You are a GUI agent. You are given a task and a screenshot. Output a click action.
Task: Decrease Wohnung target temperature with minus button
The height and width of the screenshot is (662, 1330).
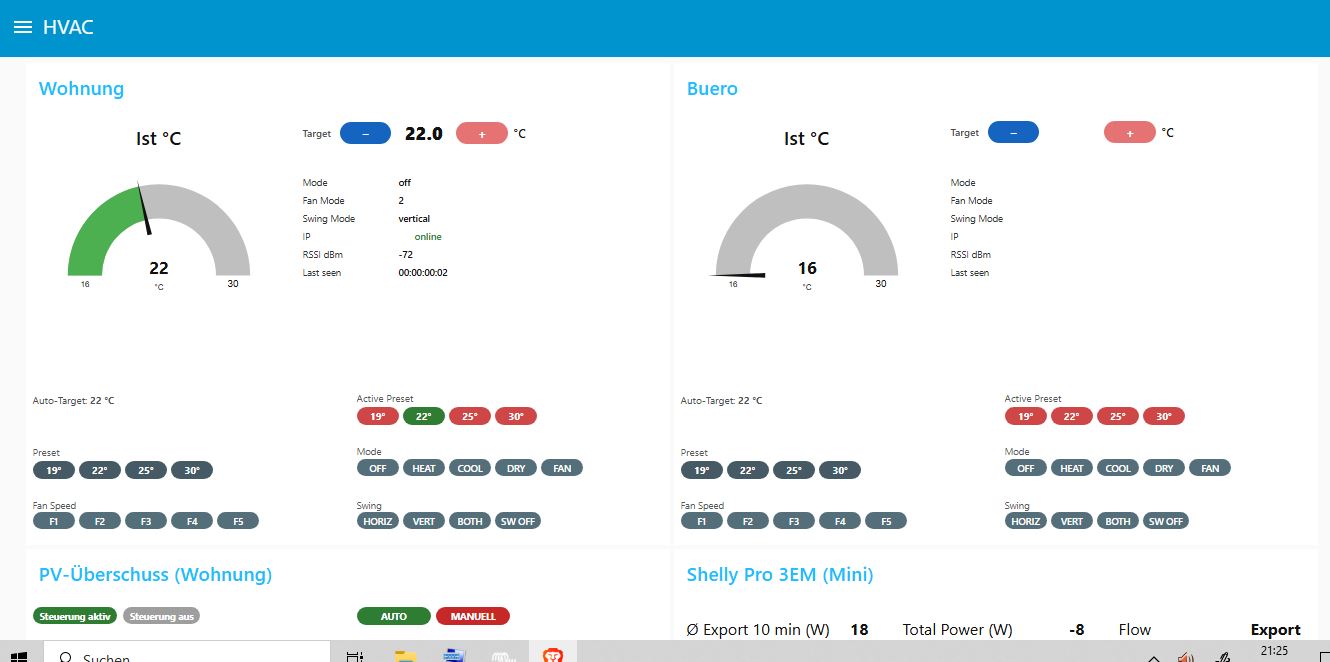(365, 133)
